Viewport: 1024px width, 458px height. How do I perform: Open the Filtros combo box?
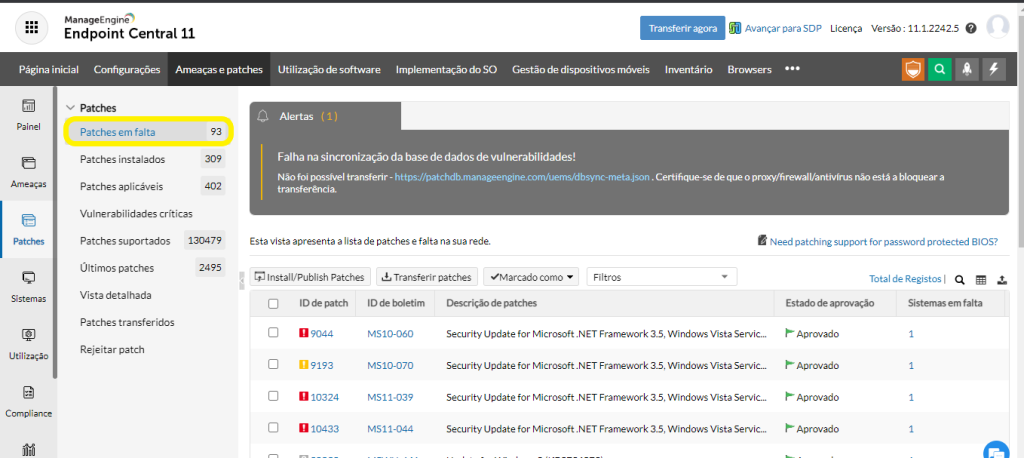pyautogui.click(x=661, y=277)
